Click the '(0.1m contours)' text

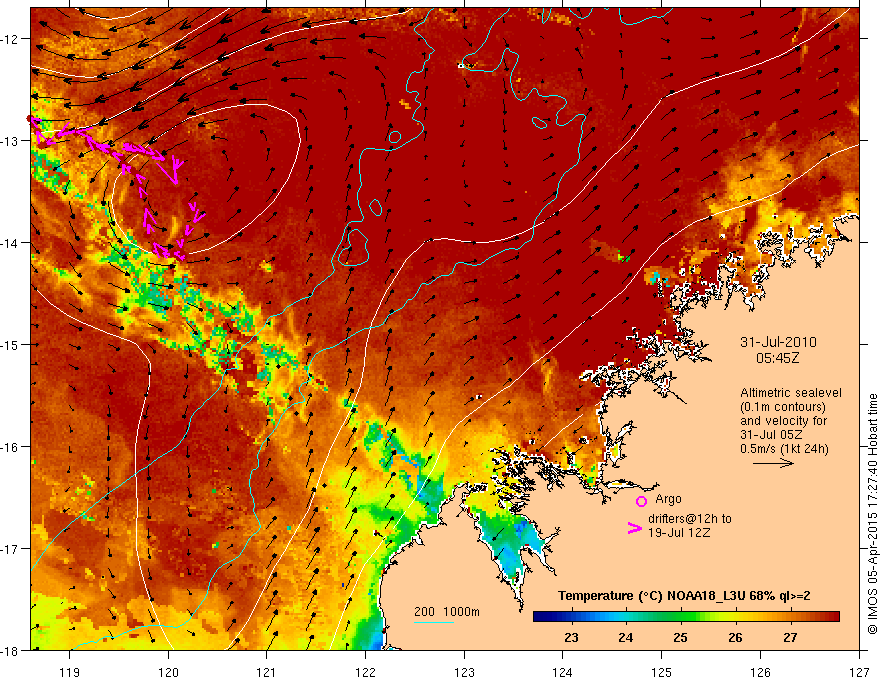coord(783,407)
